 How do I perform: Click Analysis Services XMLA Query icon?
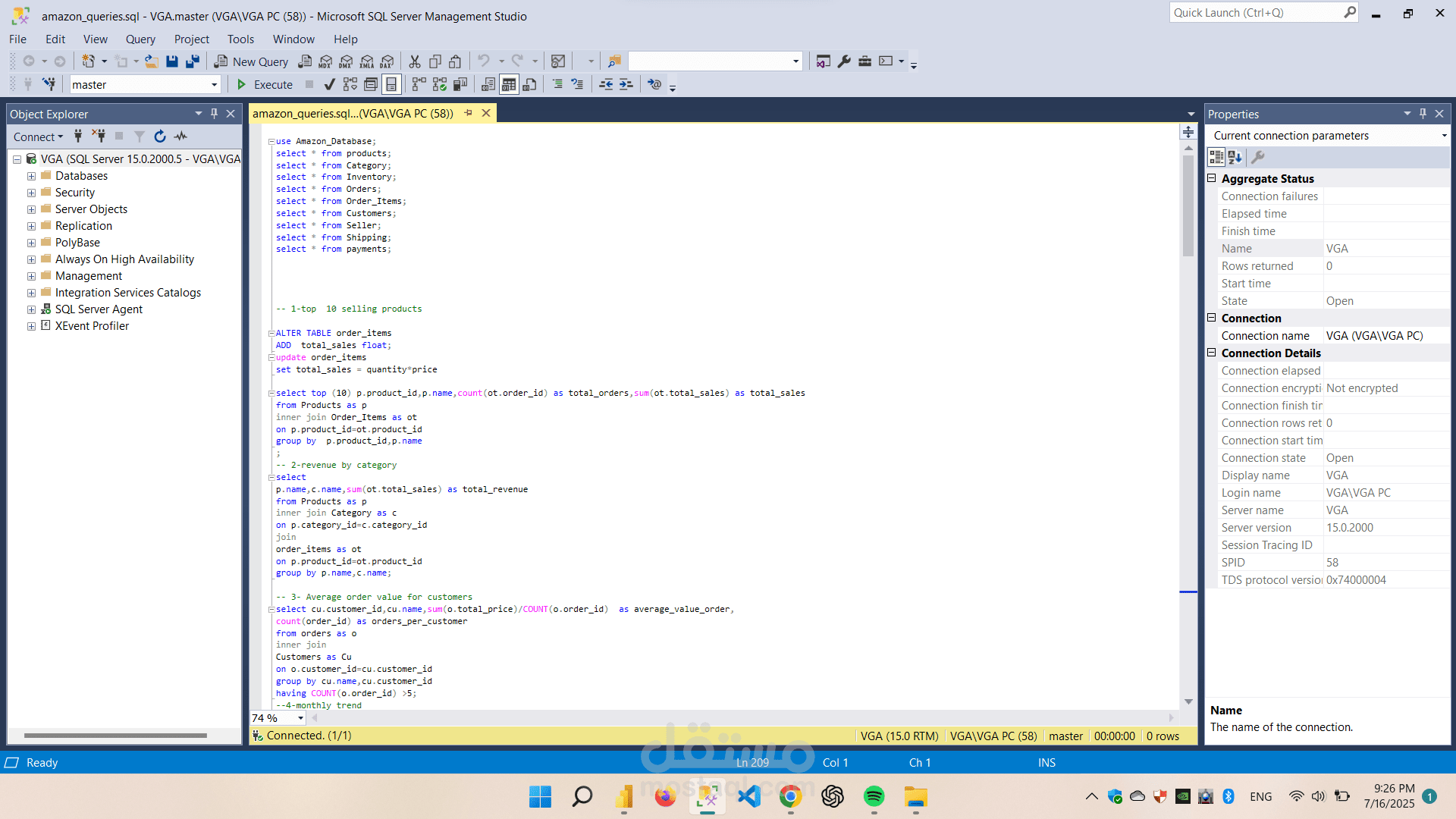pos(367,61)
